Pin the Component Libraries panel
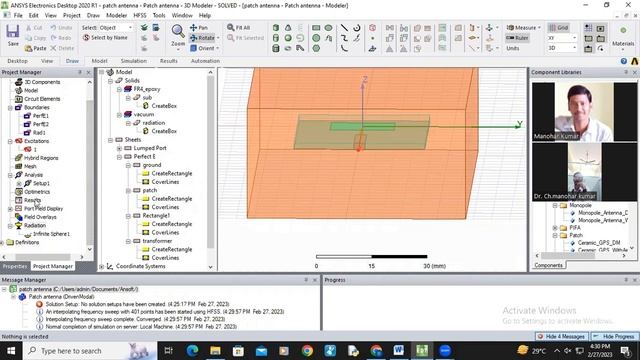 tap(626, 72)
